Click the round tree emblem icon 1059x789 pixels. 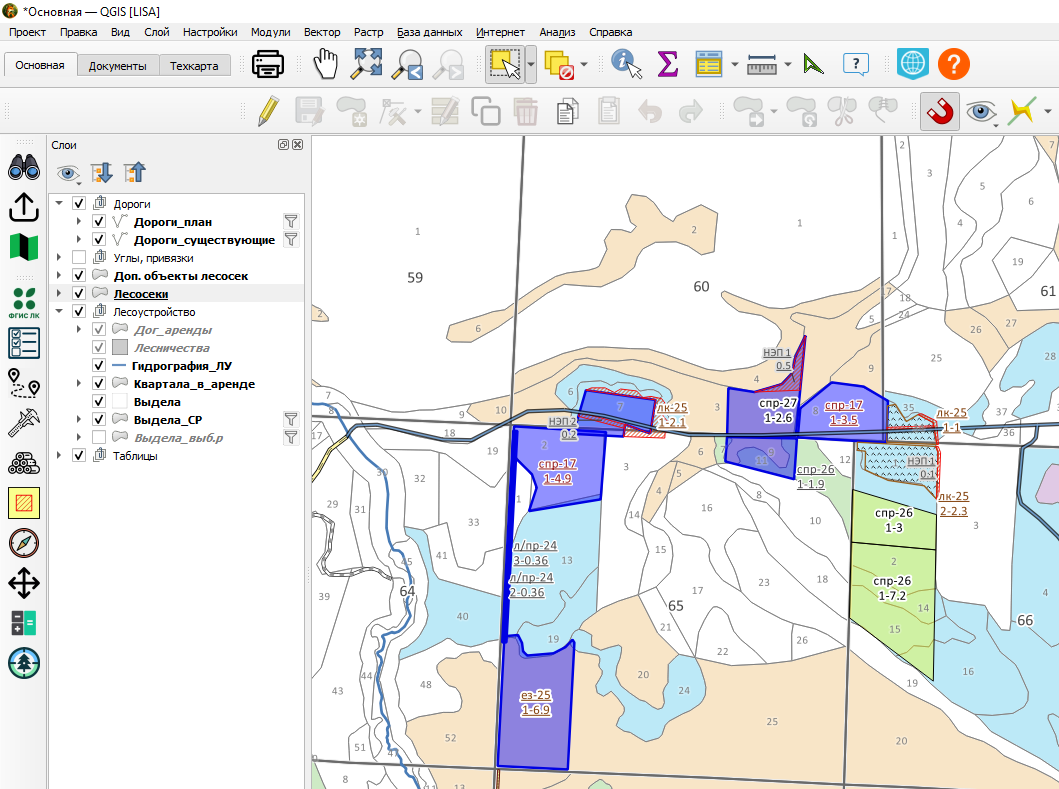pyautogui.click(x=24, y=663)
